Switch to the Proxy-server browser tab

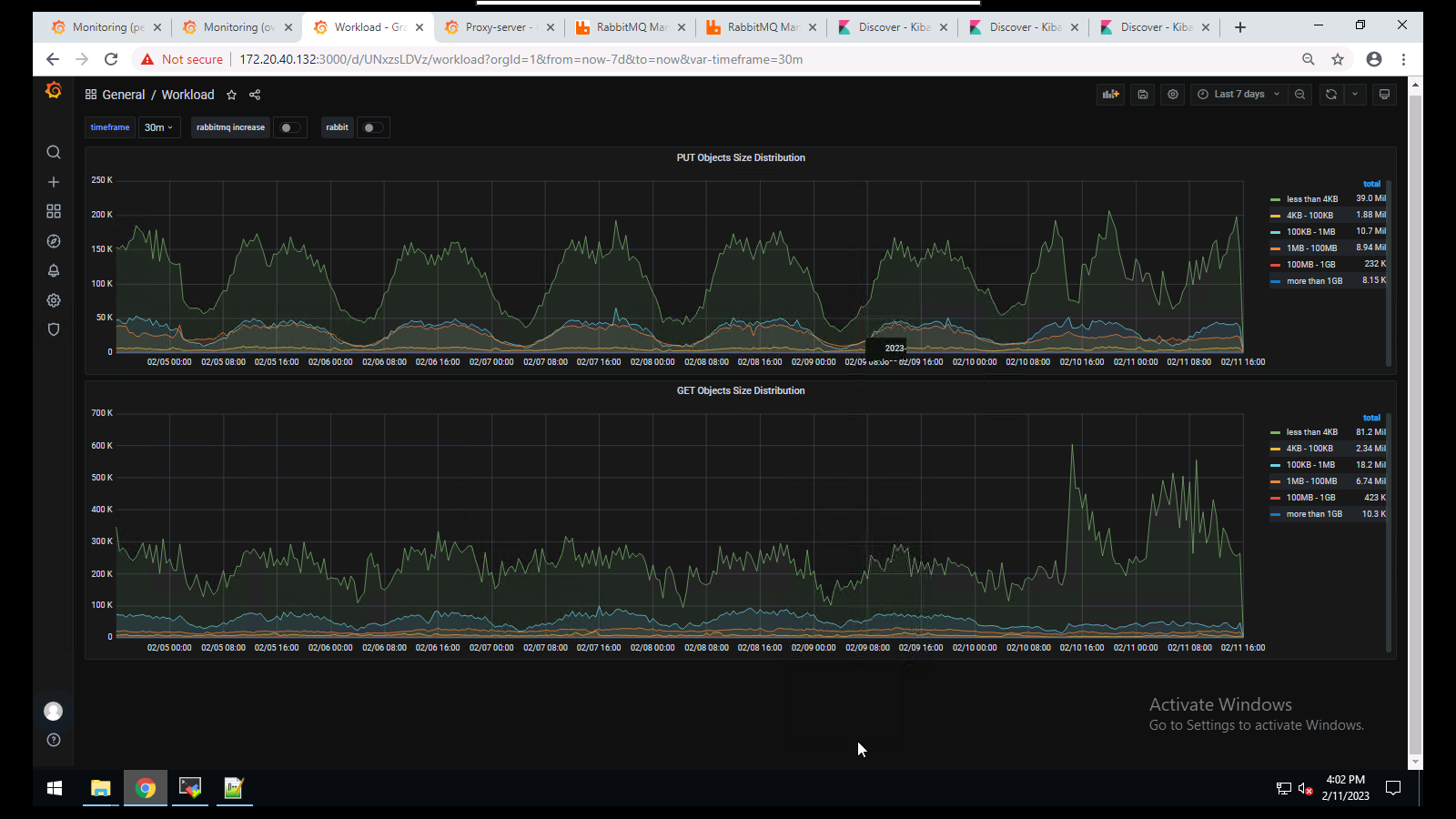(496, 27)
